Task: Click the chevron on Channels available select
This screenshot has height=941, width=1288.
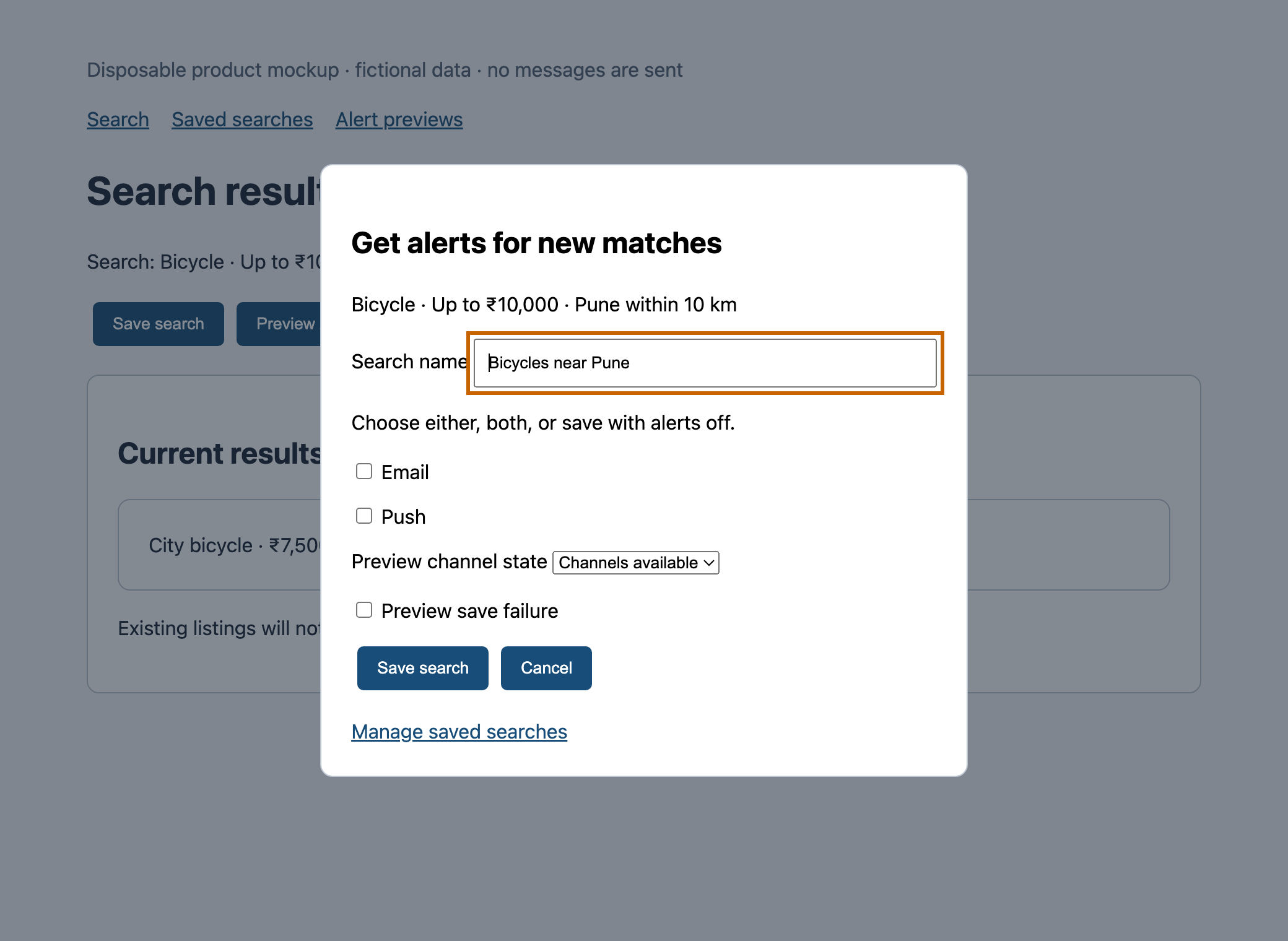Action: point(709,563)
